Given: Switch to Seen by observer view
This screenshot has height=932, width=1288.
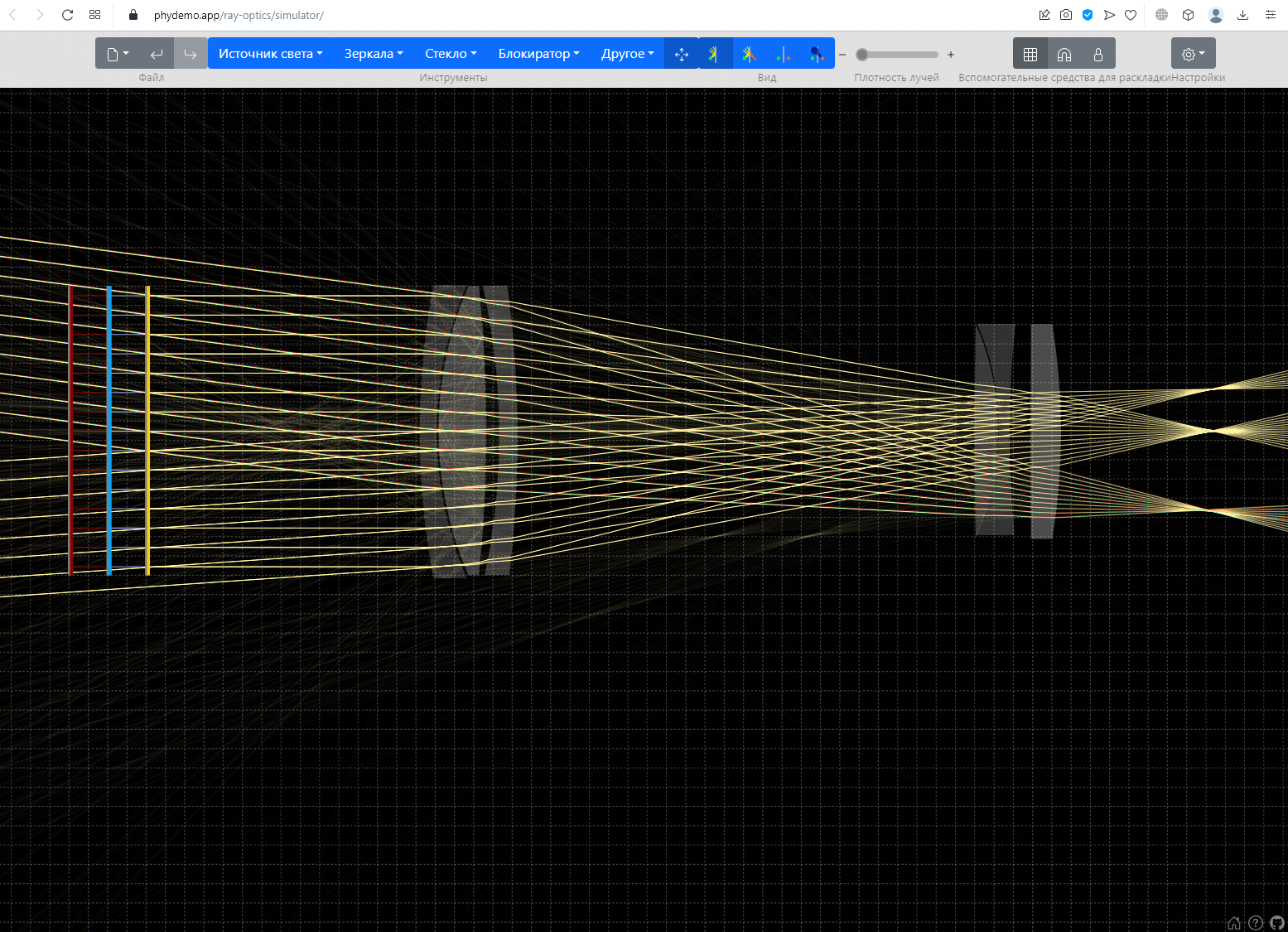Looking at the screenshot, I should tap(817, 54).
